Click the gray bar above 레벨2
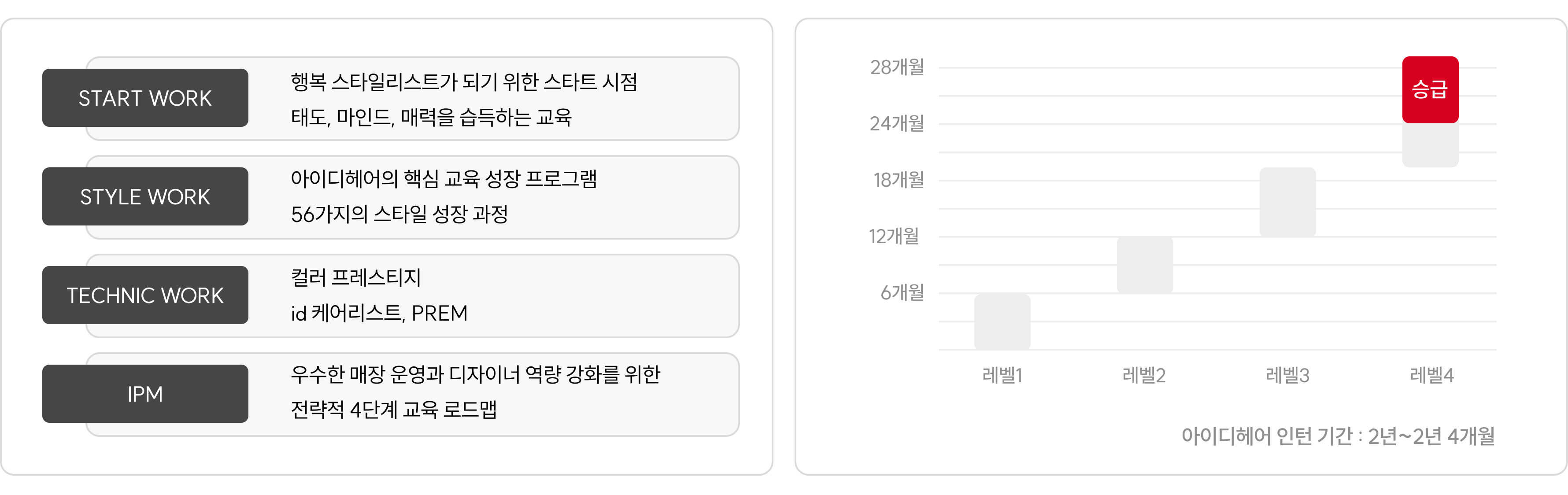Screen dimensions: 1568x495 click(x=1144, y=265)
